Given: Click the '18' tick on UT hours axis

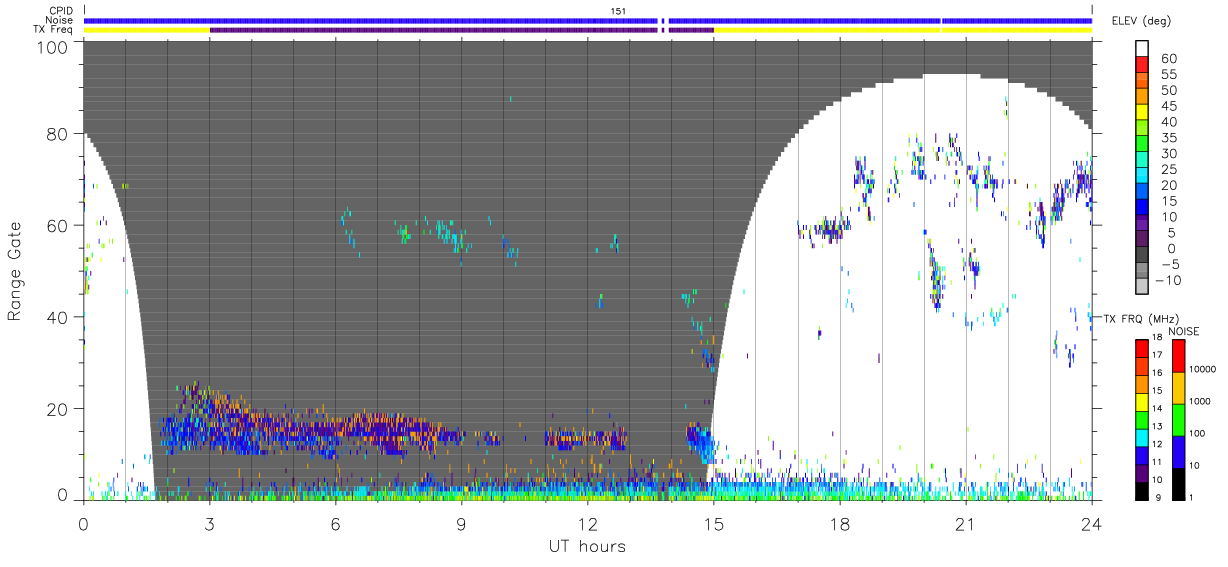Looking at the screenshot, I should click(839, 524).
